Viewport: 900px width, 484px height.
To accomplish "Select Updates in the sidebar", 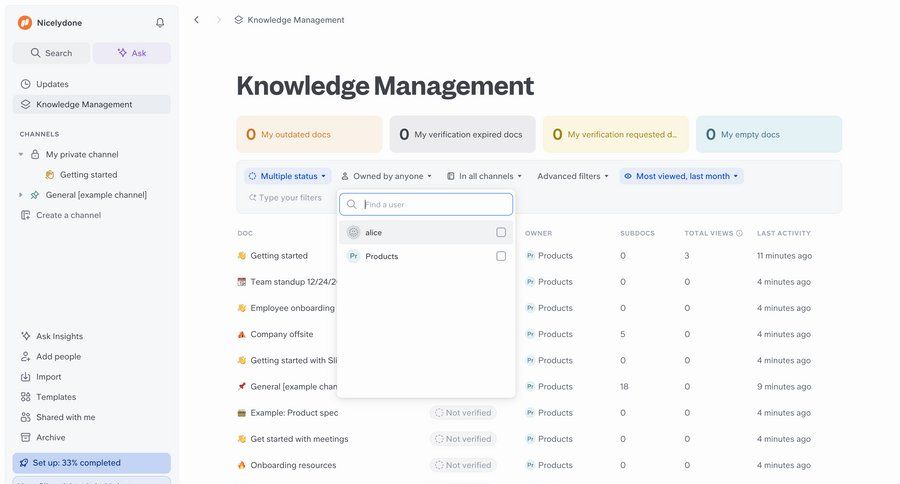I will tap(52, 84).
